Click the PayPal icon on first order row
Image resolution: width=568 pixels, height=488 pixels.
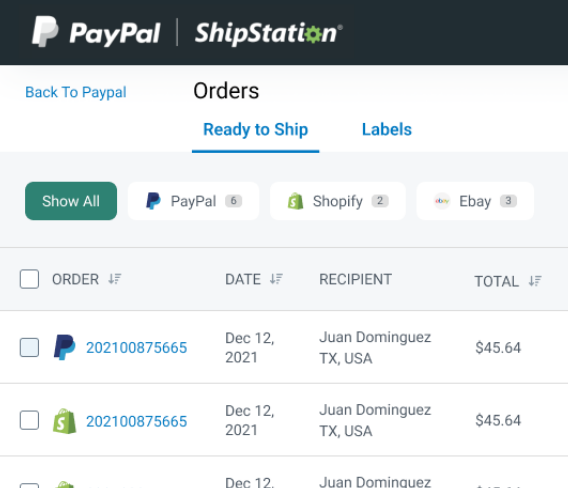(x=64, y=347)
